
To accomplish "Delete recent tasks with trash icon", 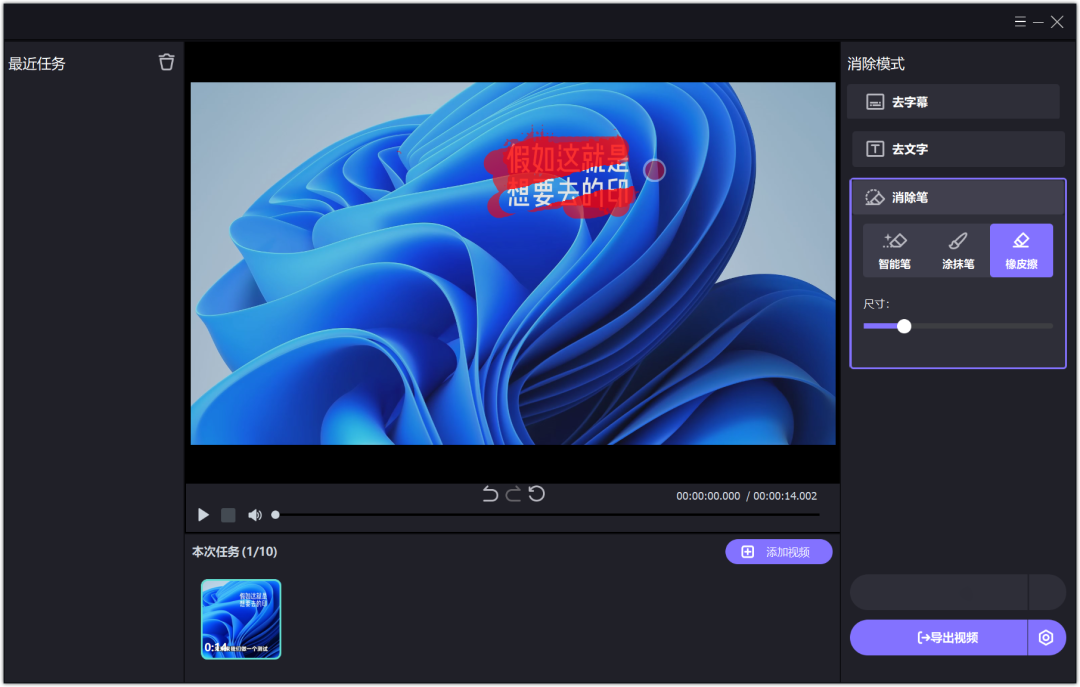I will [x=166, y=62].
